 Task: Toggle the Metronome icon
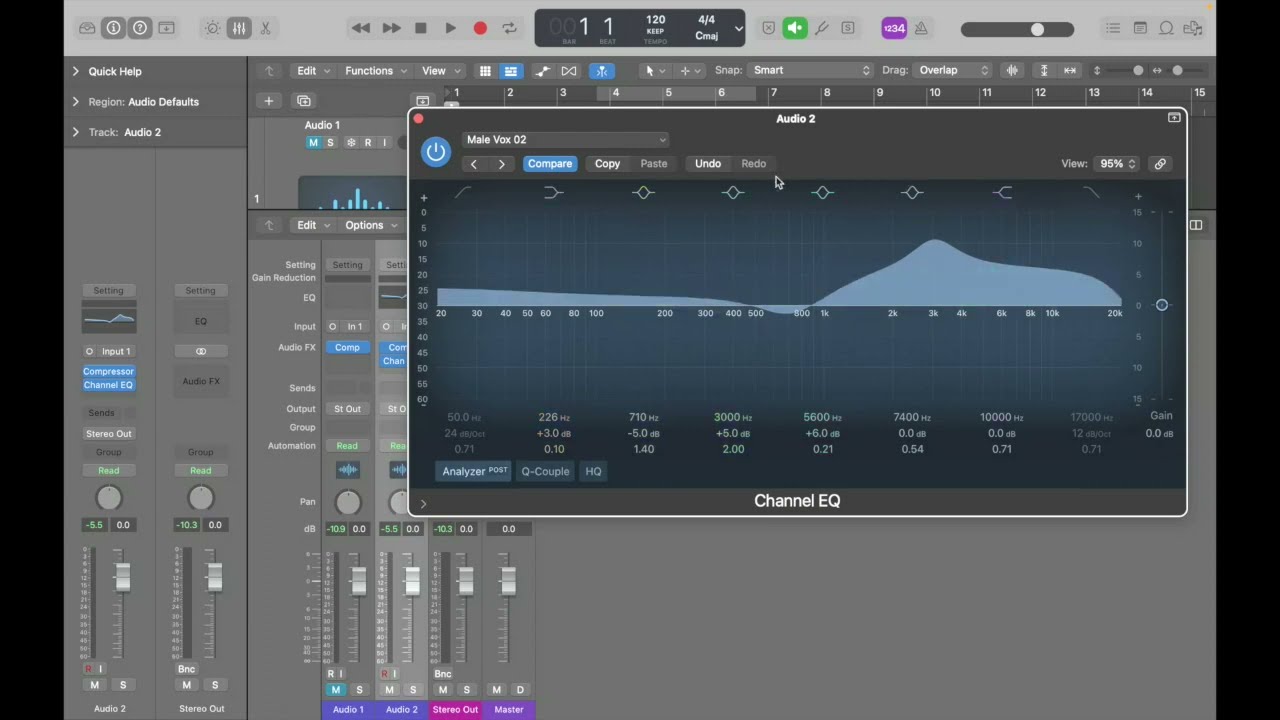click(x=921, y=28)
